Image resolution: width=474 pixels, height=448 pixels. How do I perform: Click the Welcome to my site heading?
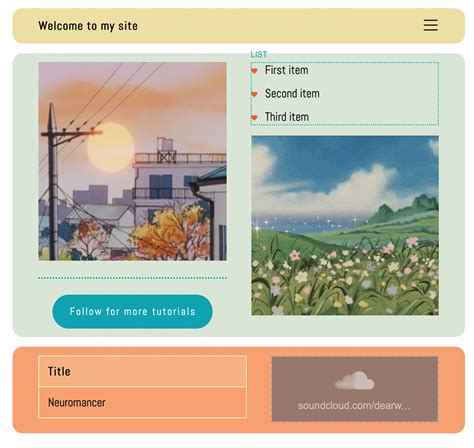click(88, 26)
